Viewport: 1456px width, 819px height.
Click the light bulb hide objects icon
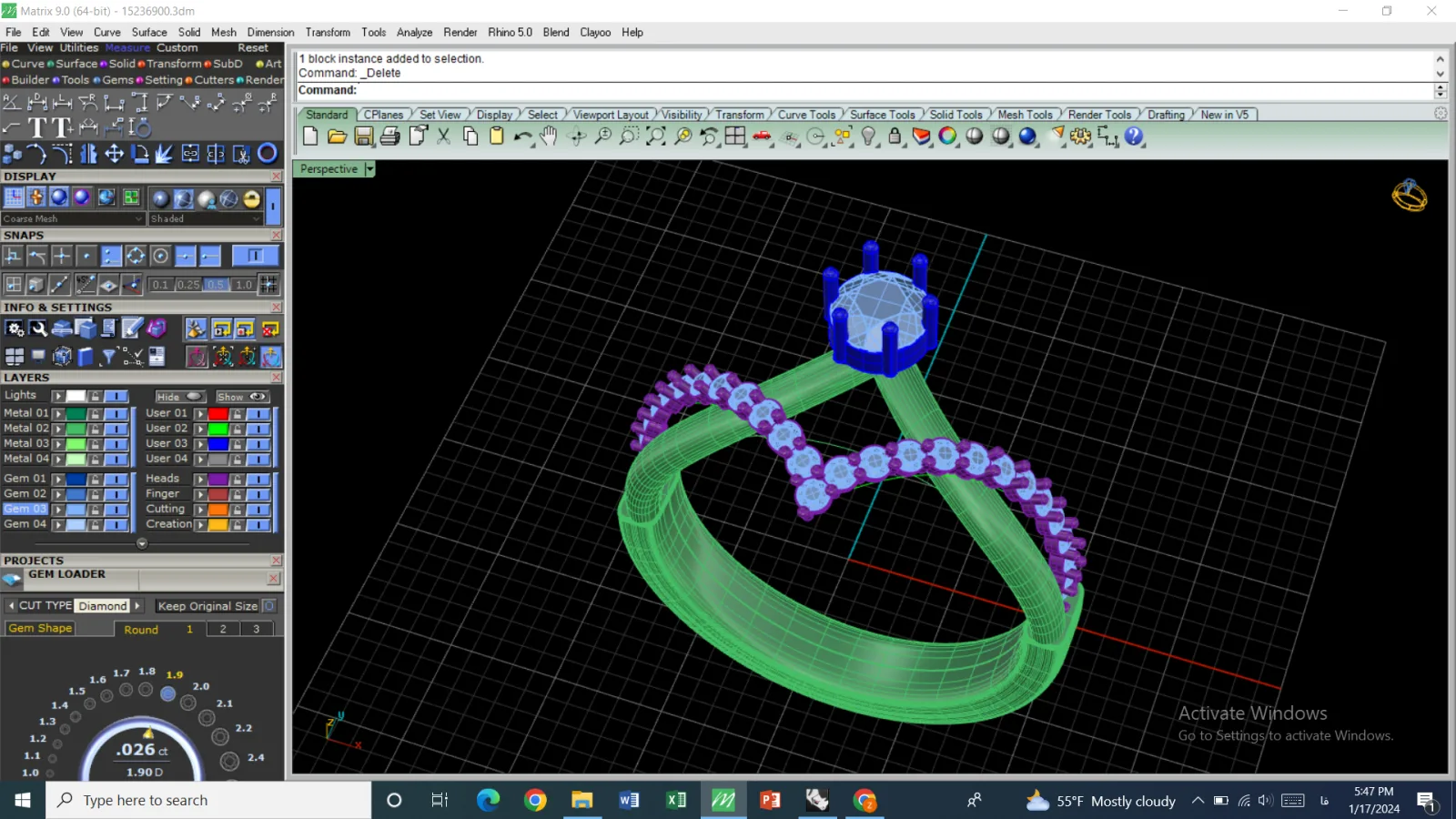(x=869, y=136)
